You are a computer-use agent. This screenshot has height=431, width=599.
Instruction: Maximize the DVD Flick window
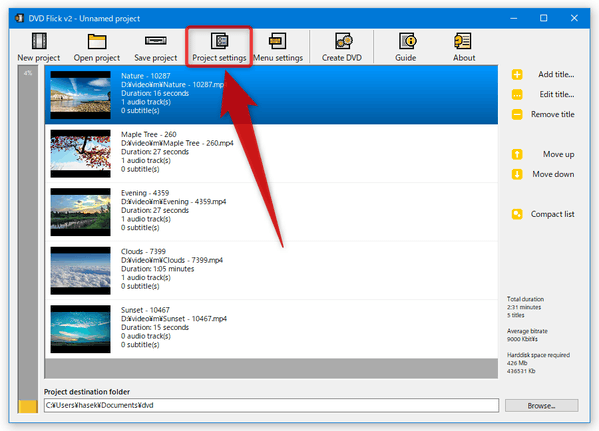[544, 18]
